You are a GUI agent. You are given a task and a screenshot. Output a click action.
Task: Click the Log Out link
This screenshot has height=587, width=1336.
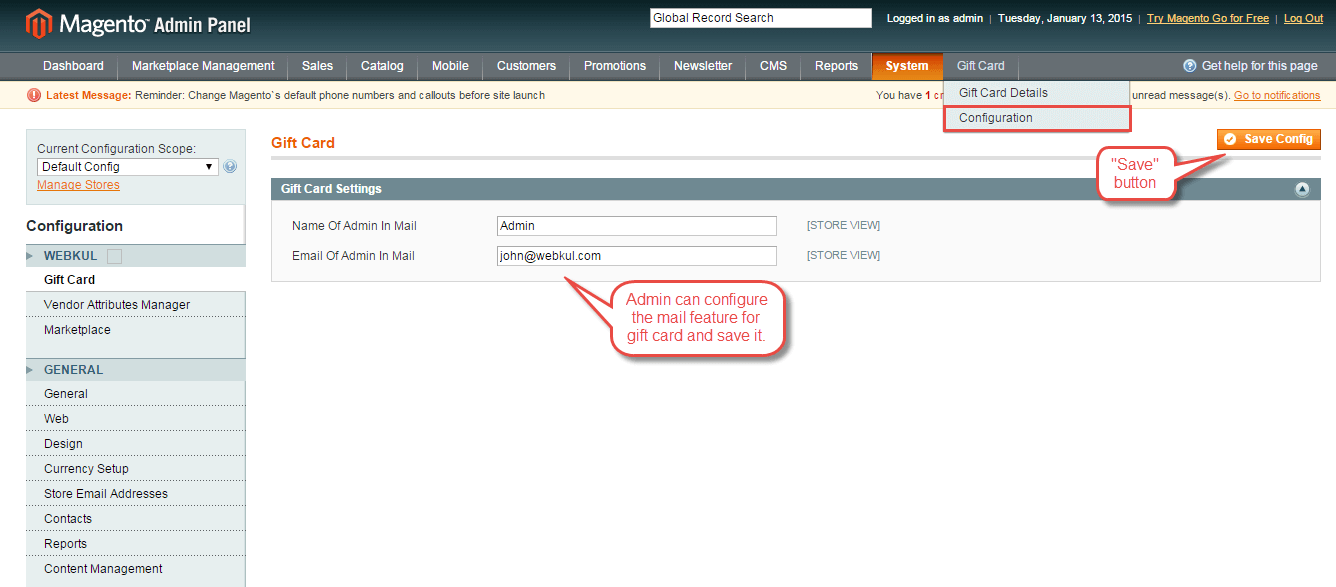1303,18
